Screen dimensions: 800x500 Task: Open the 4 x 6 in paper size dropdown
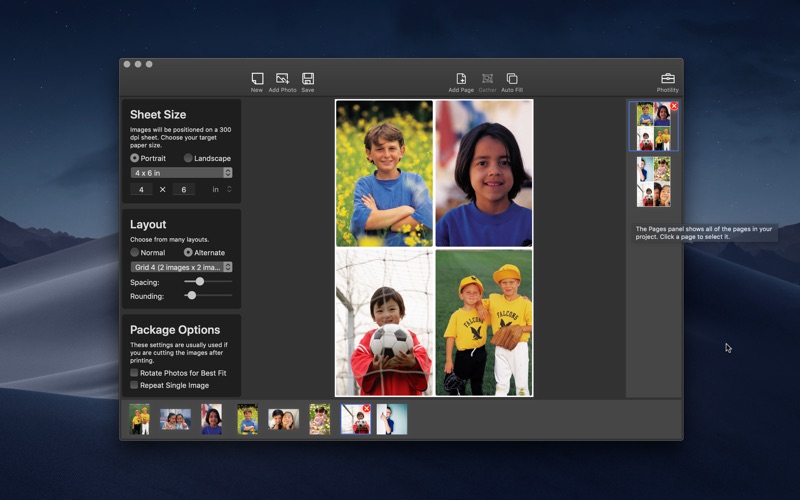(x=182, y=173)
